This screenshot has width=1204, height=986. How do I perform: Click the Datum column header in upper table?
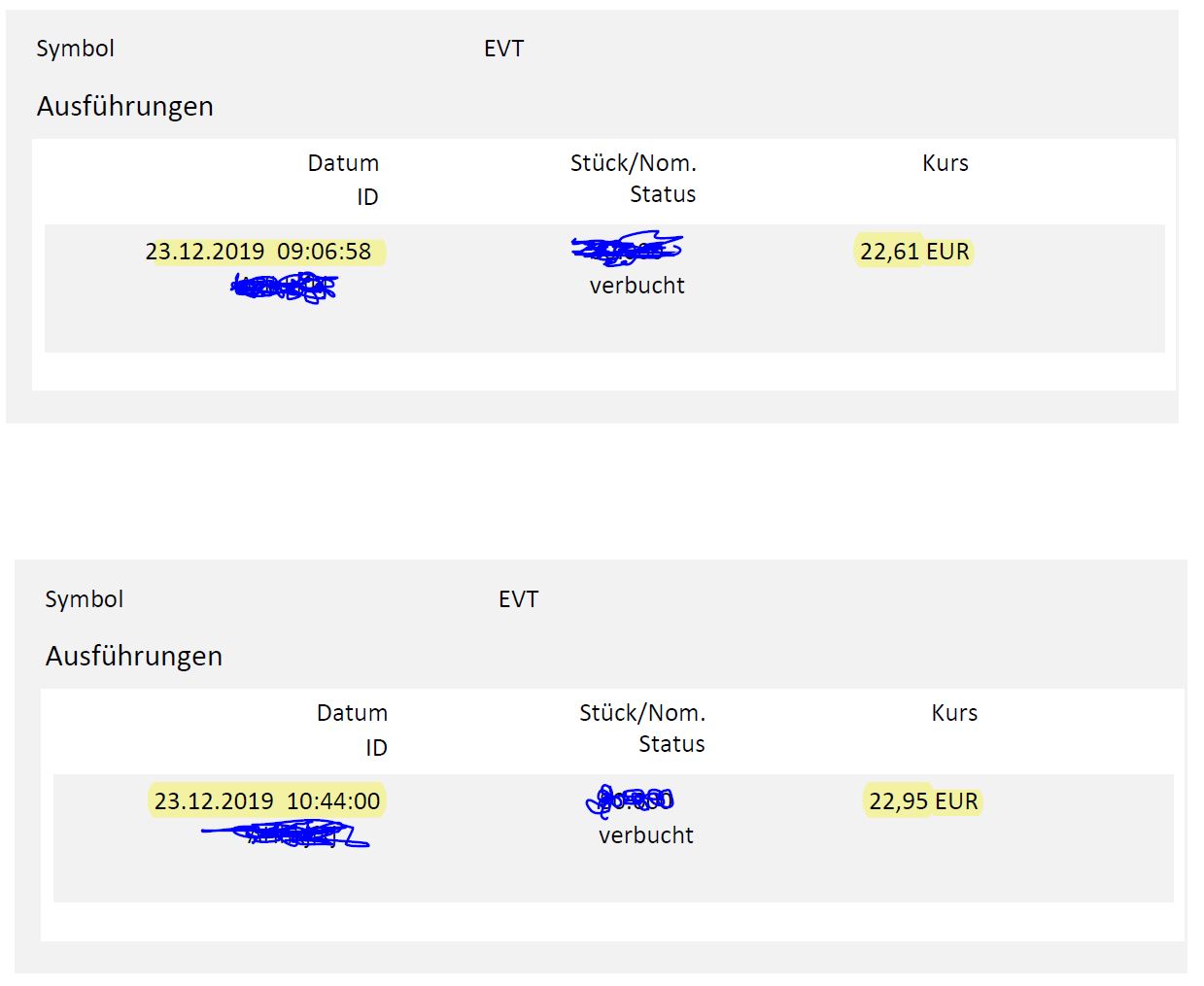343,163
